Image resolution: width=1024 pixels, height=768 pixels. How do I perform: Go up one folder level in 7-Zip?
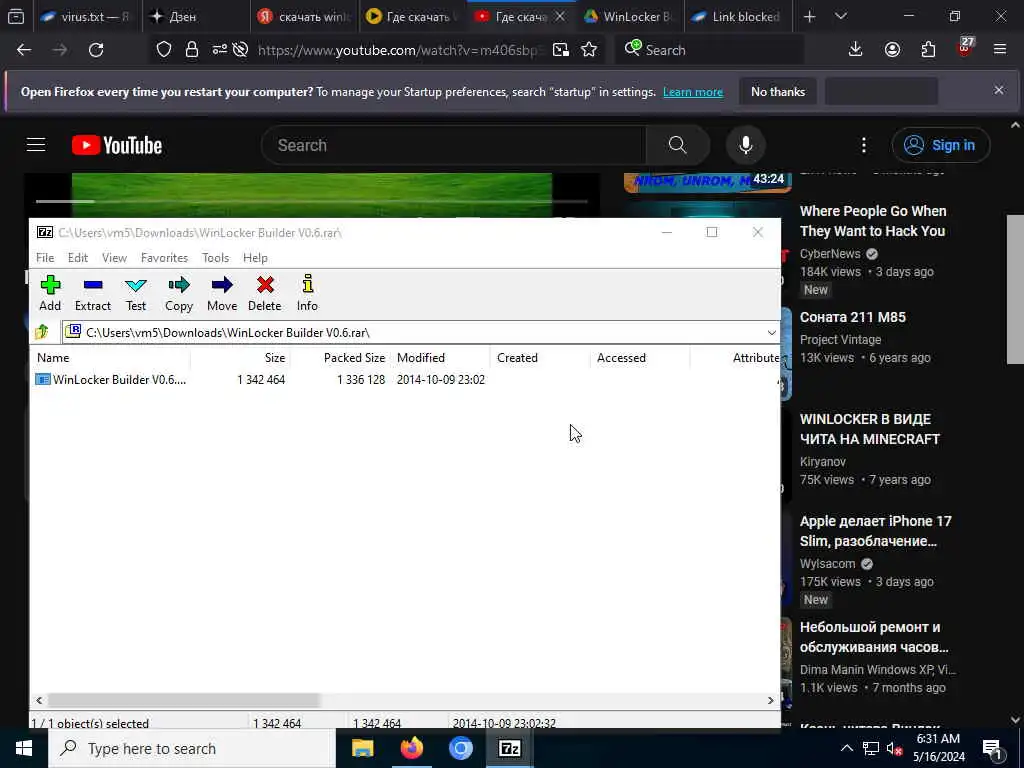pos(42,332)
